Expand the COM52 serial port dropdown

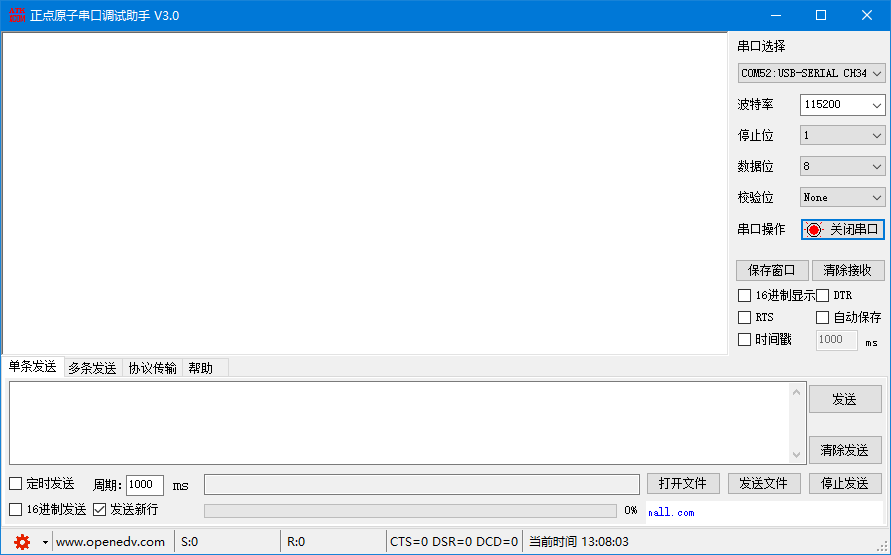[812, 73]
